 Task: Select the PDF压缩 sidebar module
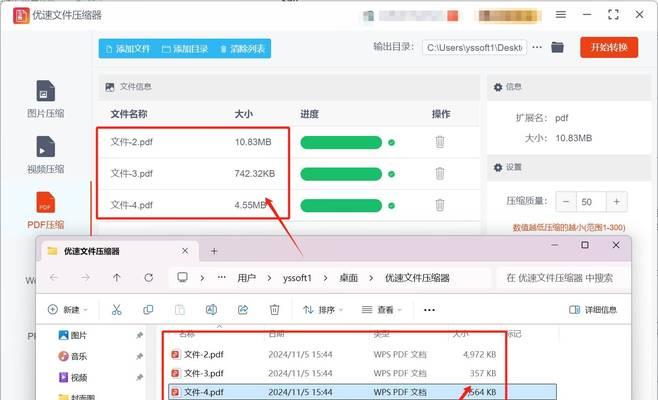tap(45, 211)
